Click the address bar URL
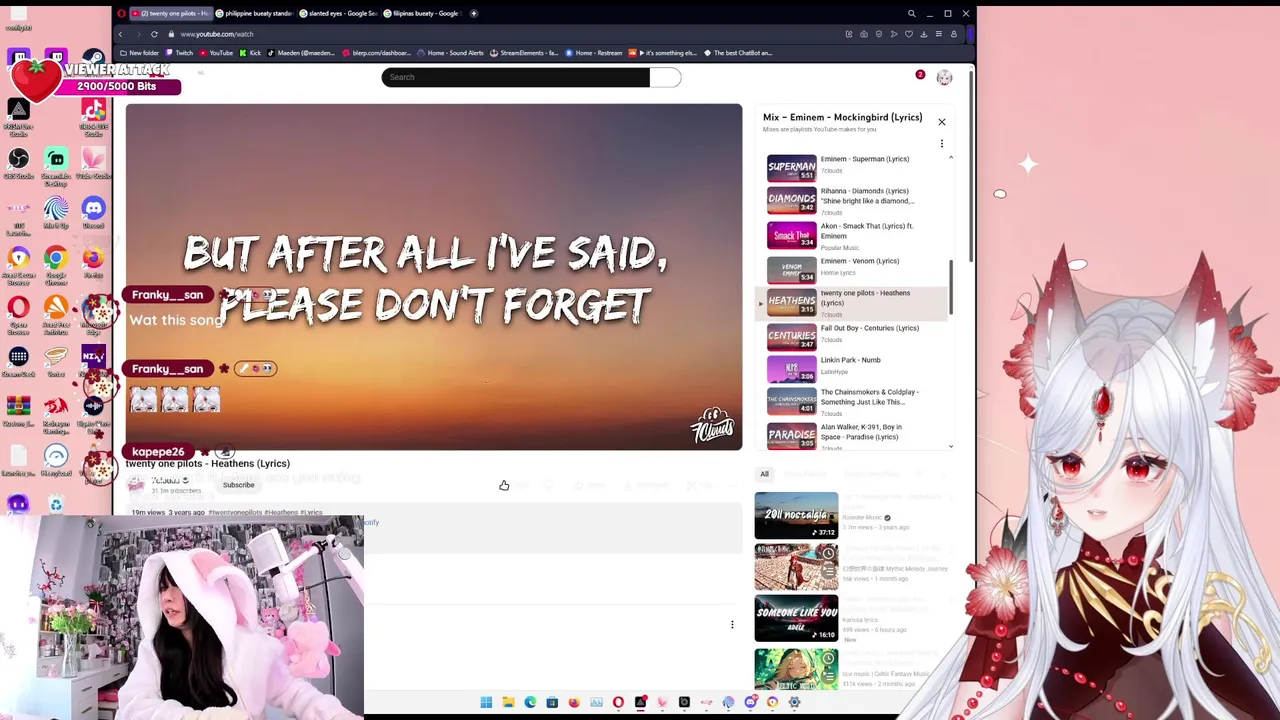Screen dimensions: 1280x720 [216, 34]
